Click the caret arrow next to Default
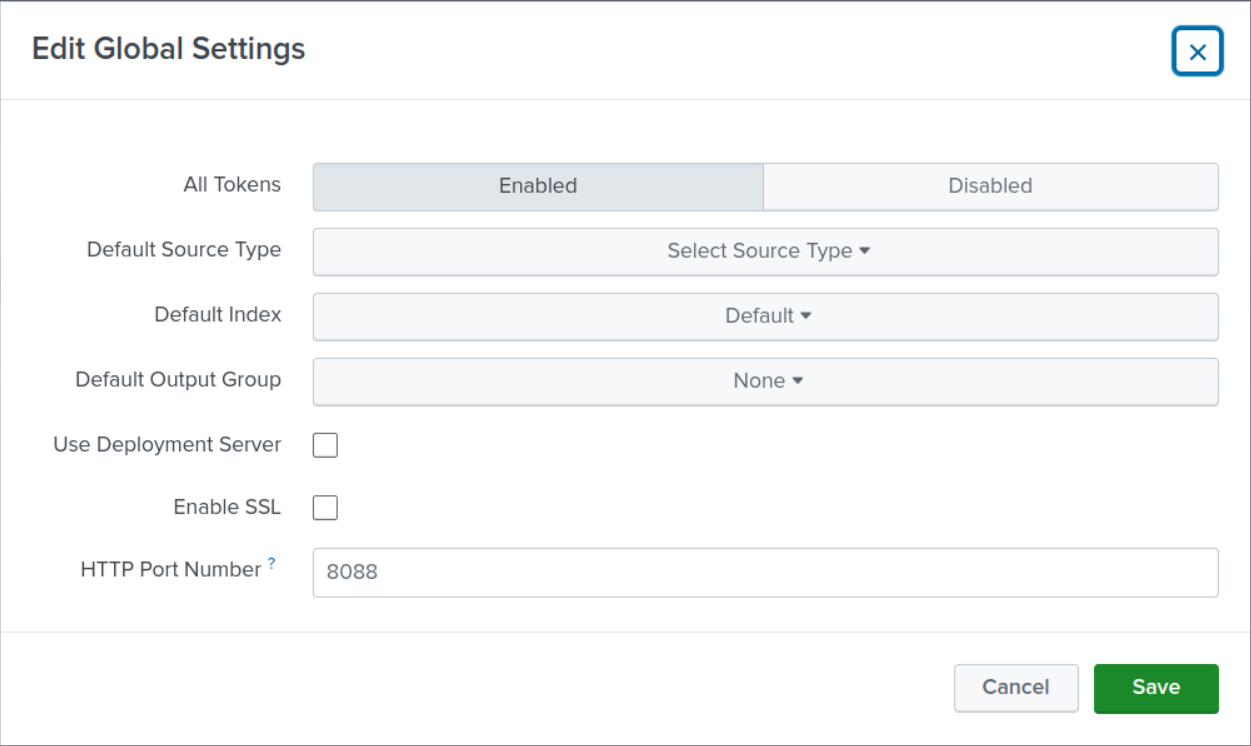This screenshot has height=746, width=1251. (806, 317)
